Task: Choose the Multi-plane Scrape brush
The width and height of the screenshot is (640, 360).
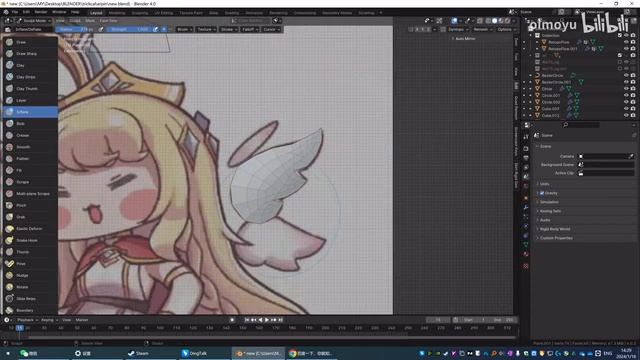Action: pos(31,193)
